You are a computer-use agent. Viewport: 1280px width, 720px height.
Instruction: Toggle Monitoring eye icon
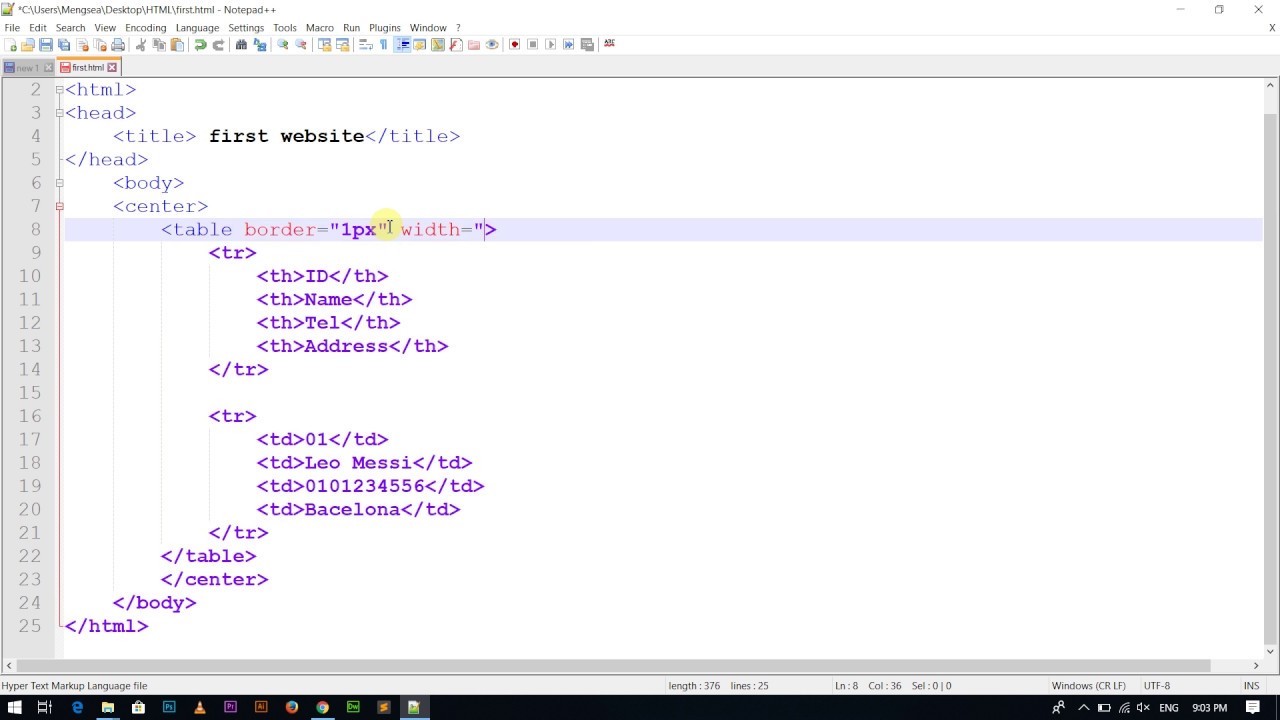(x=492, y=45)
